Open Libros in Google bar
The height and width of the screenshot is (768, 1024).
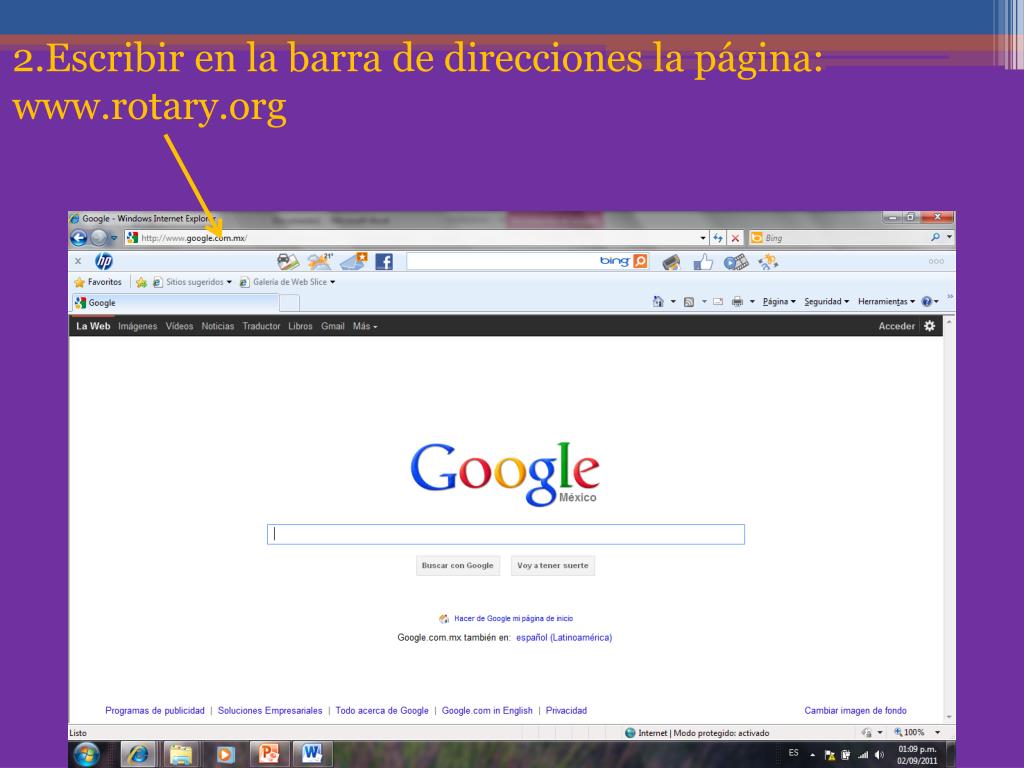pyautogui.click(x=300, y=326)
